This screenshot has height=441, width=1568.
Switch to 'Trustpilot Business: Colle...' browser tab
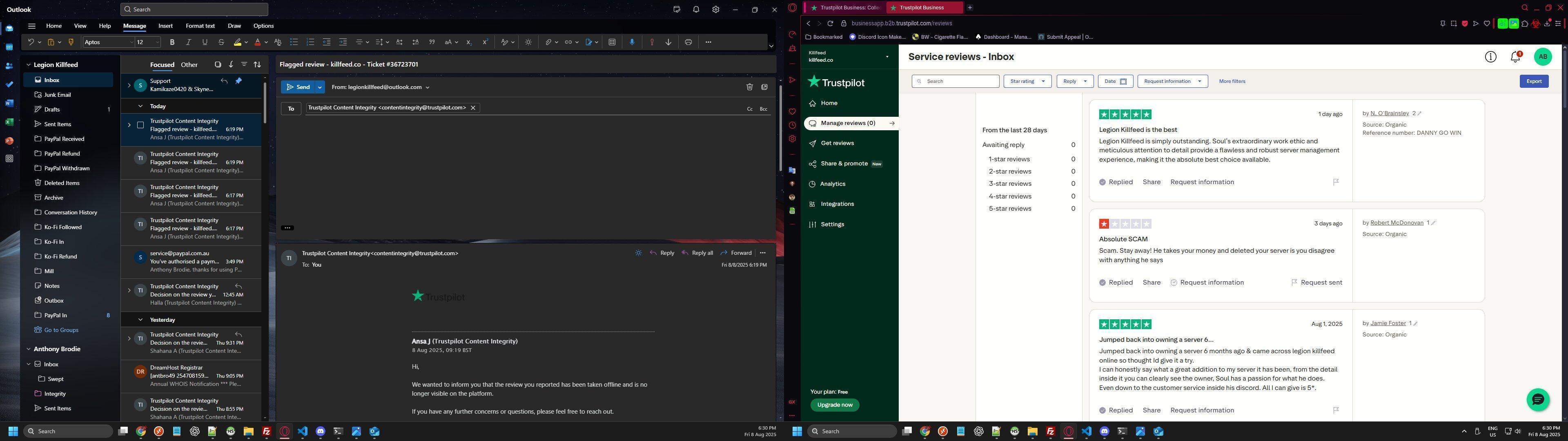point(844,8)
